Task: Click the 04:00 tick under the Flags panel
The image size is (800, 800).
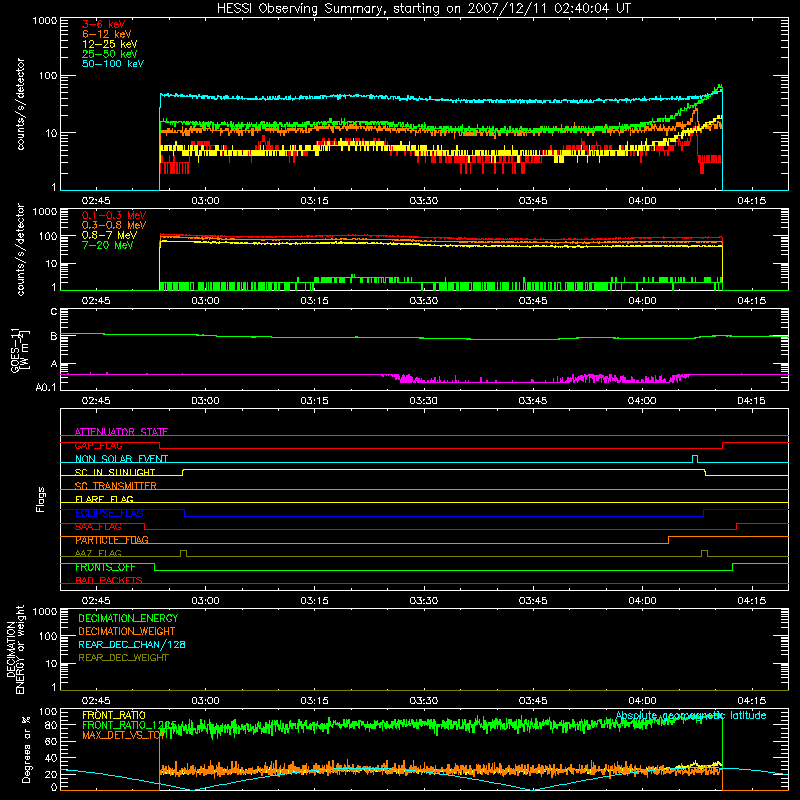Action: click(x=642, y=601)
